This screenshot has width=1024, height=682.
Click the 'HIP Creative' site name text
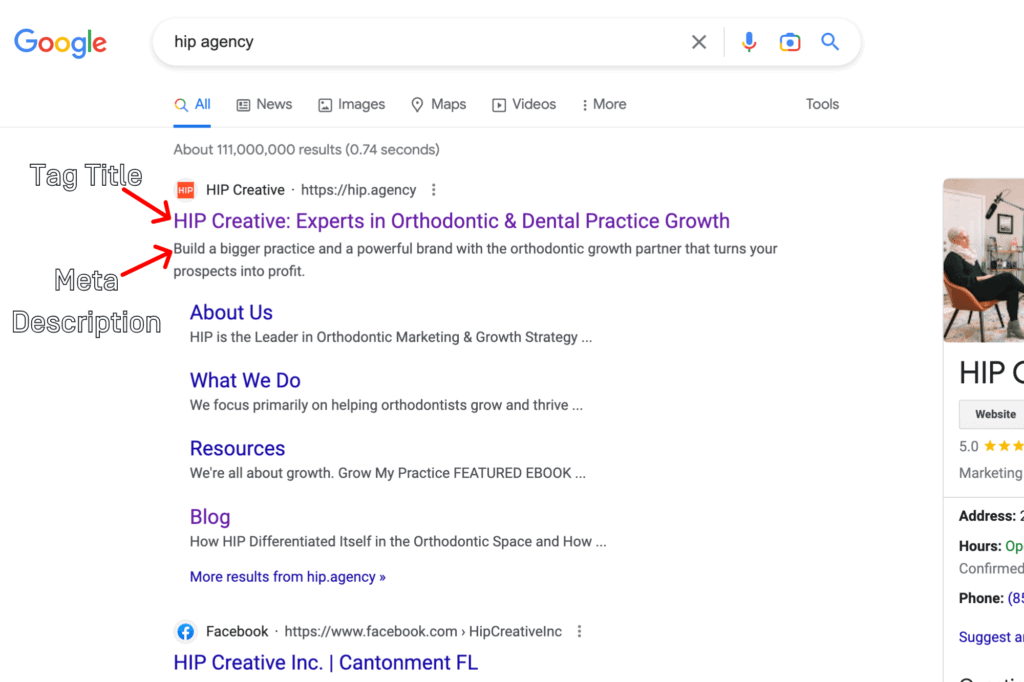245,190
